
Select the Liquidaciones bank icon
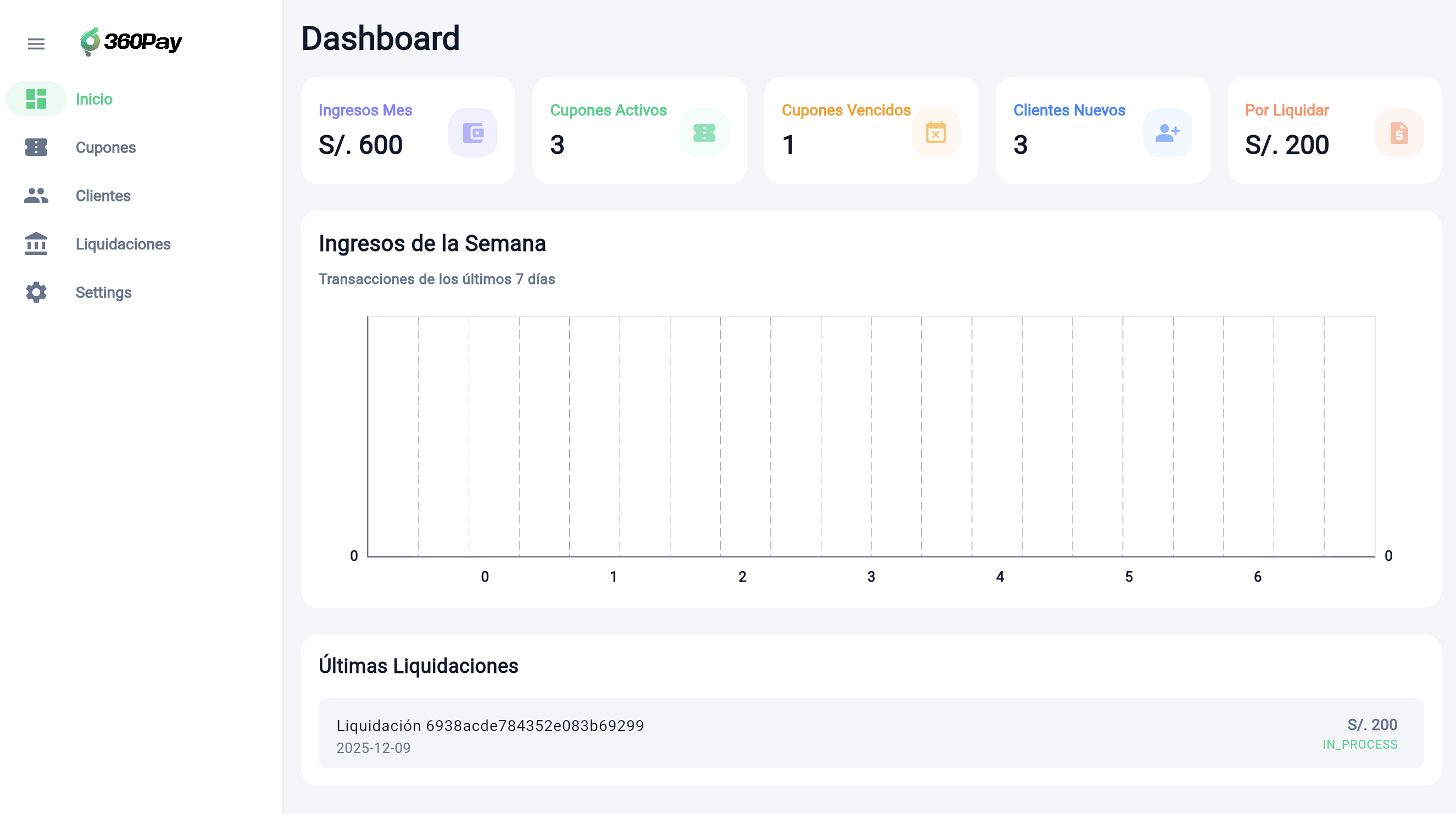(36, 244)
